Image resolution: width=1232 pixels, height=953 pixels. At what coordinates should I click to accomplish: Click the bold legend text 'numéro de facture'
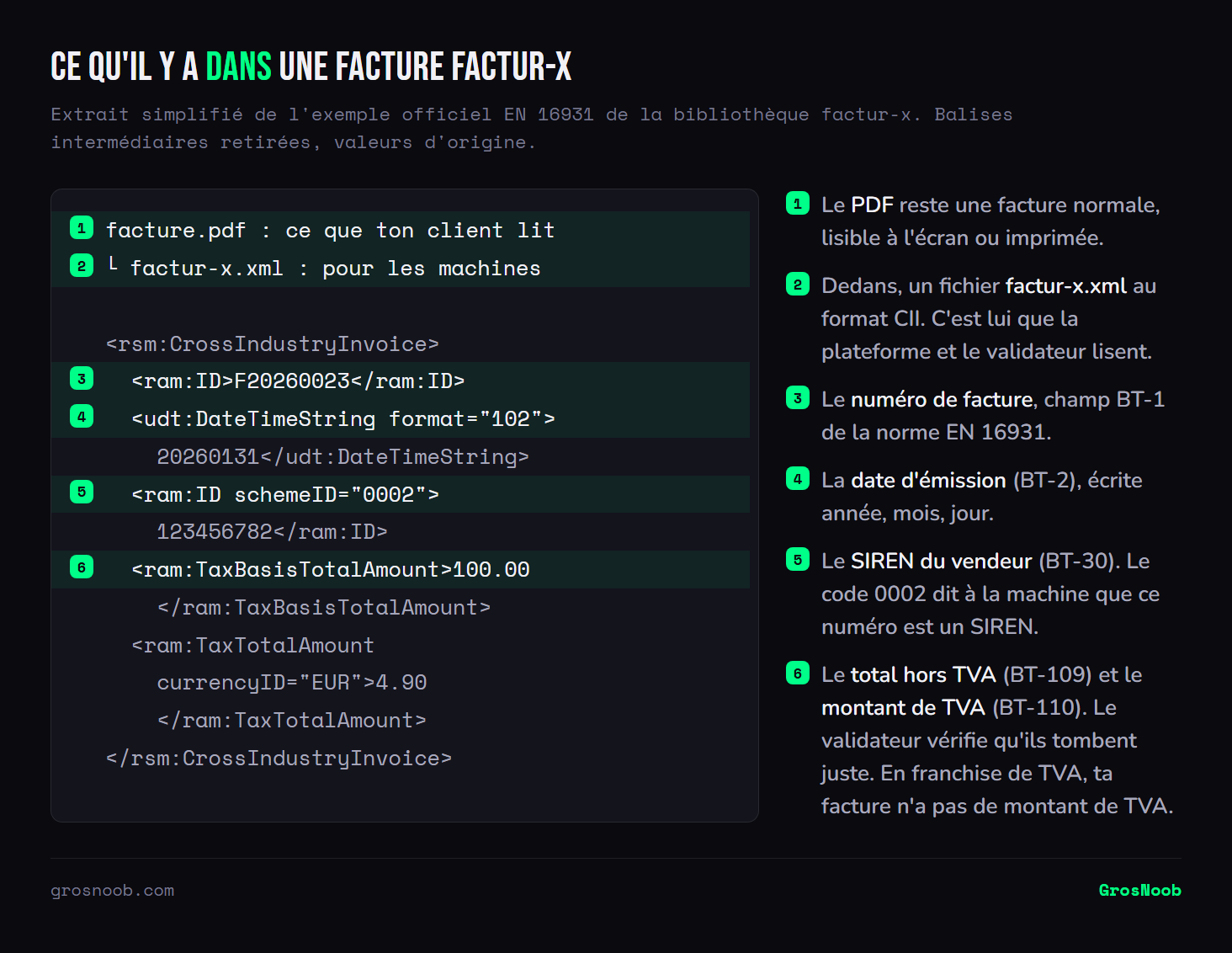point(942,400)
